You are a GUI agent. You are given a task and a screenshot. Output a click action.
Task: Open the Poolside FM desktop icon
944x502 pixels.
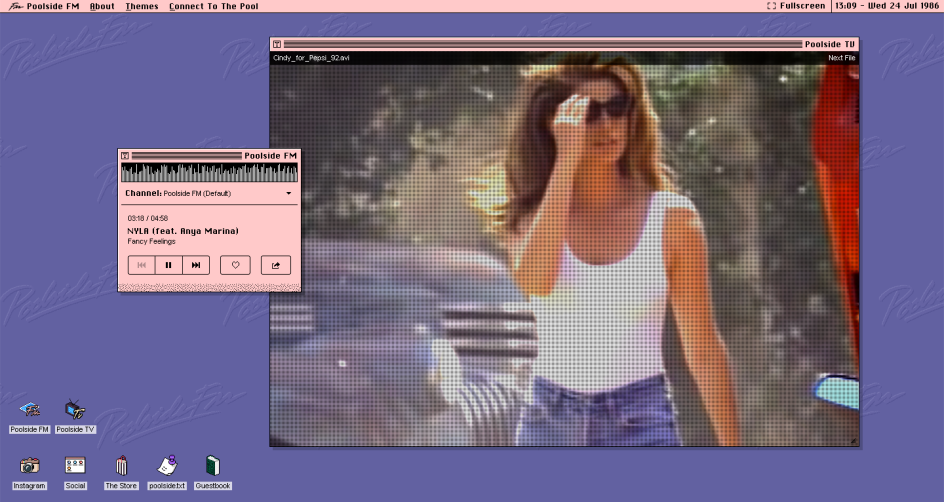(30, 410)
